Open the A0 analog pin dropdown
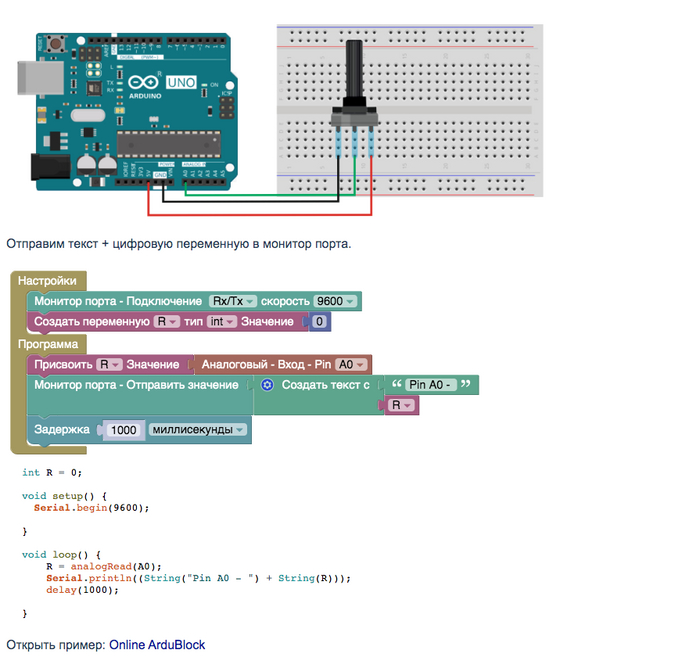Viewport: 700px width, 657px height. tap(351, 365)
